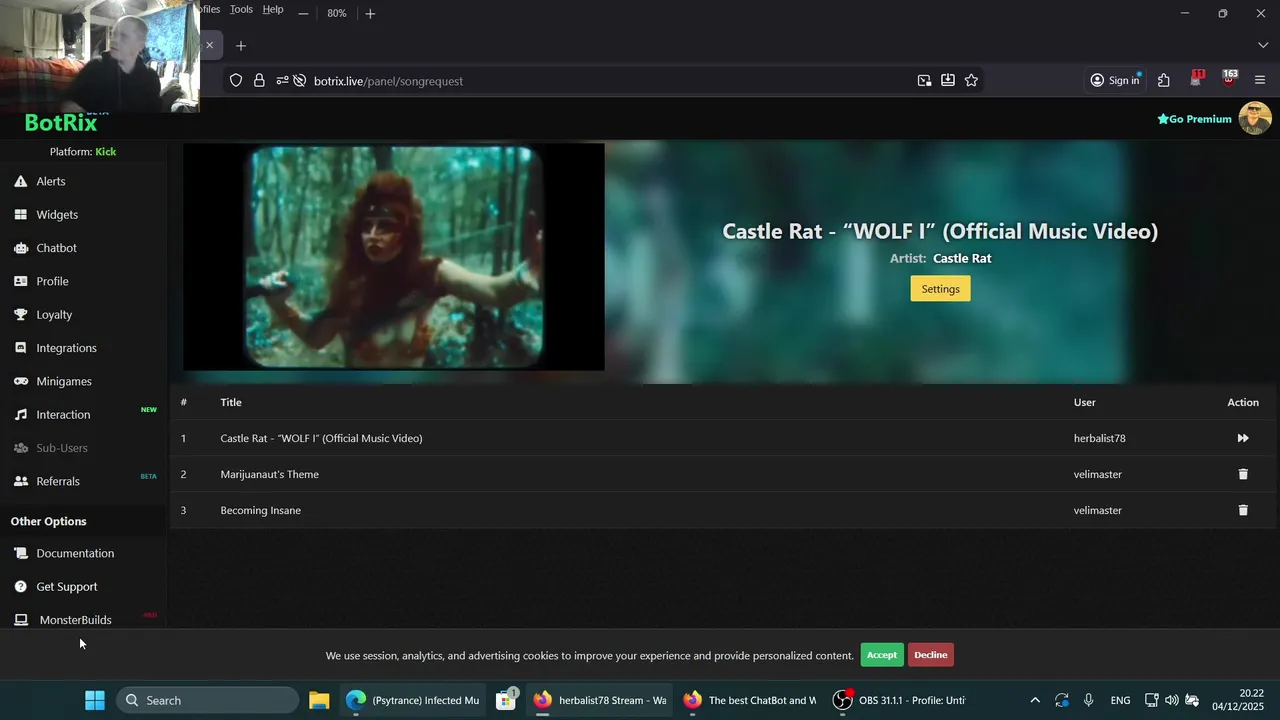The width and height of the screenshot is (1280, 720).
Task: Open the Profile sidebar item
Action: (52, 281)
